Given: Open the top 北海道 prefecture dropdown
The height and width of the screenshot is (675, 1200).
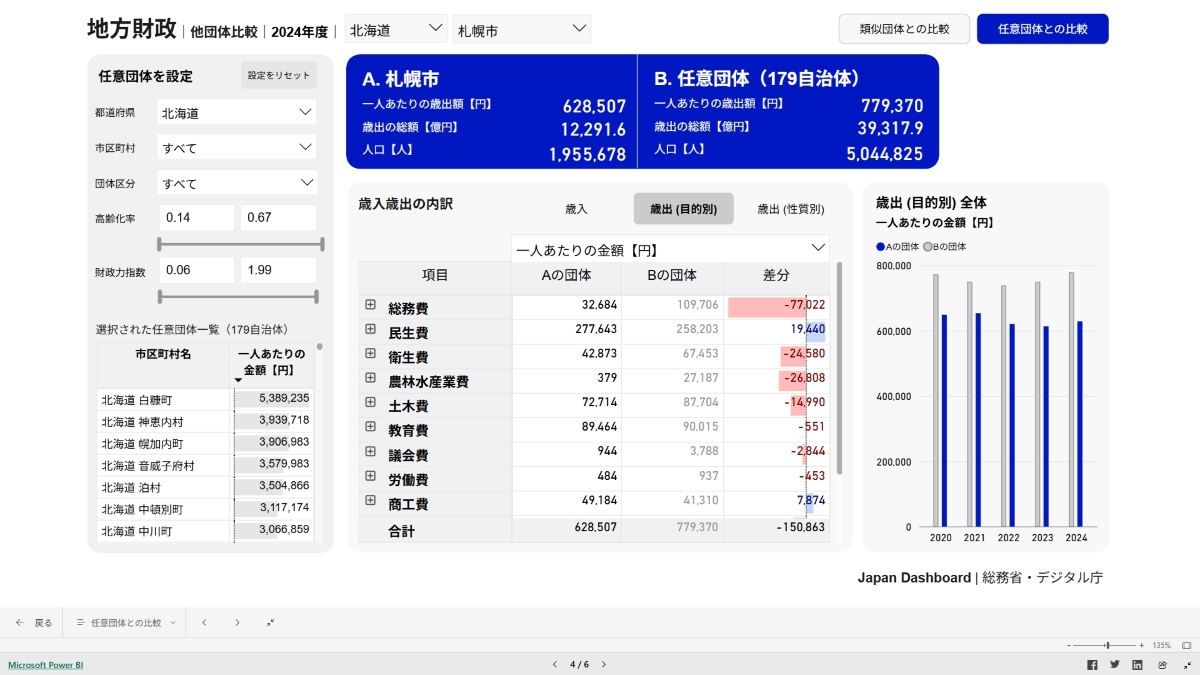Looking at the screenshot, I should click(396, 29).
